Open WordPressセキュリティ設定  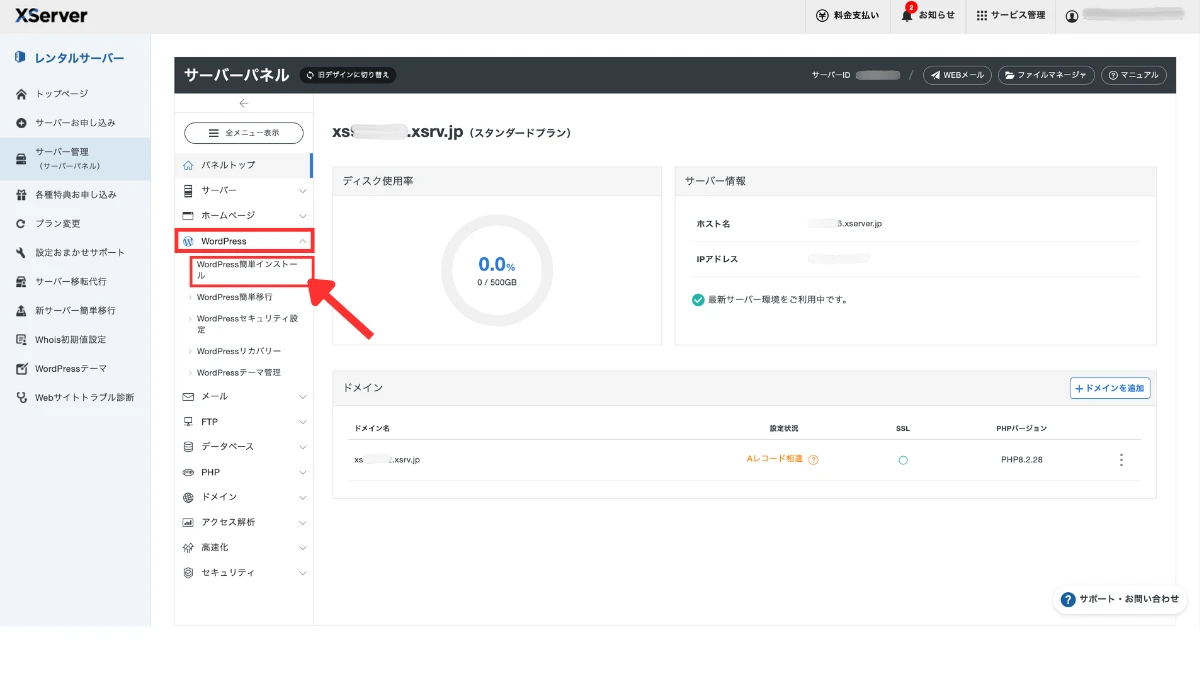coord(247,324)
